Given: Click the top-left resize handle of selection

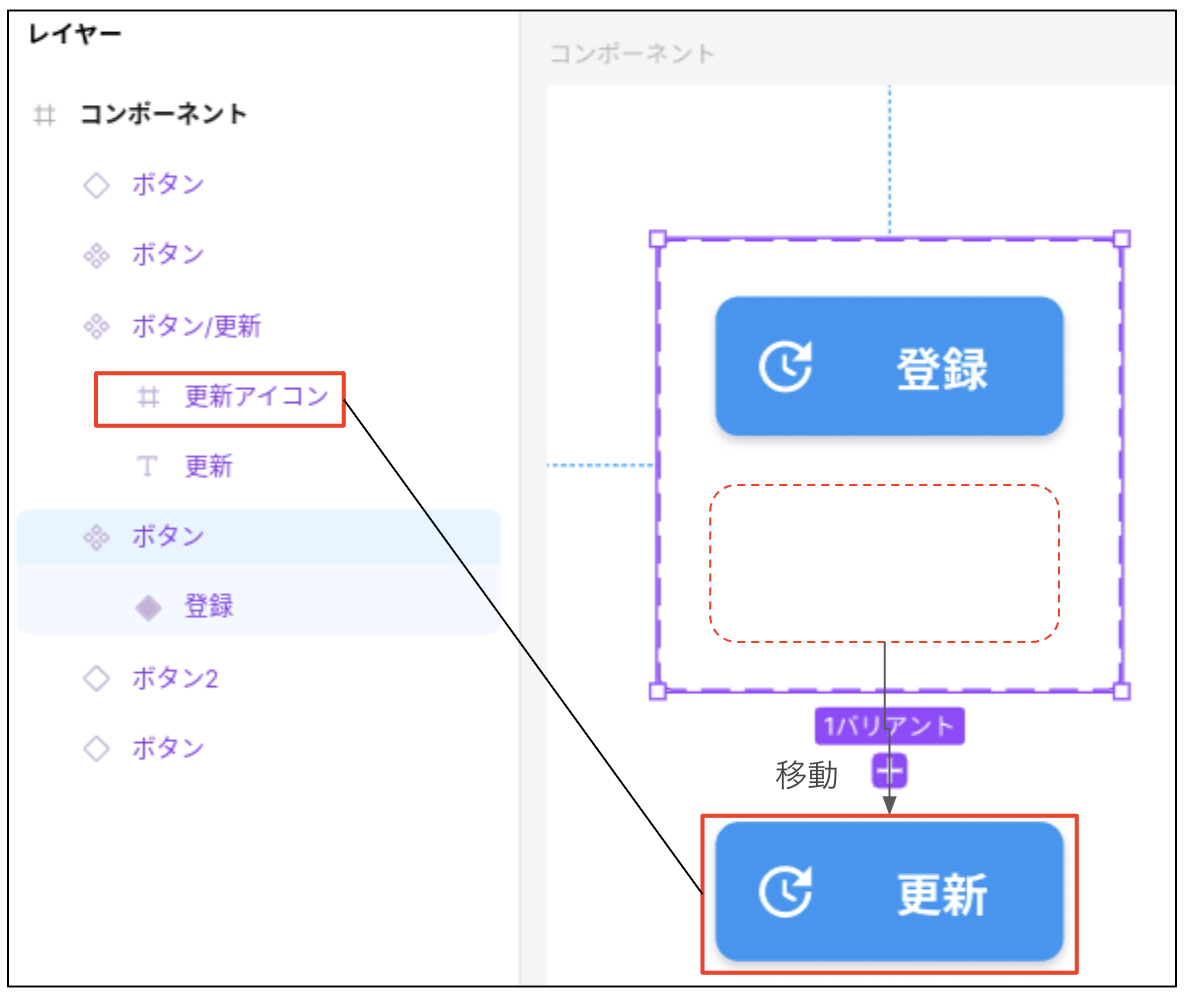Looking at the screenshot, I should 658,239.
